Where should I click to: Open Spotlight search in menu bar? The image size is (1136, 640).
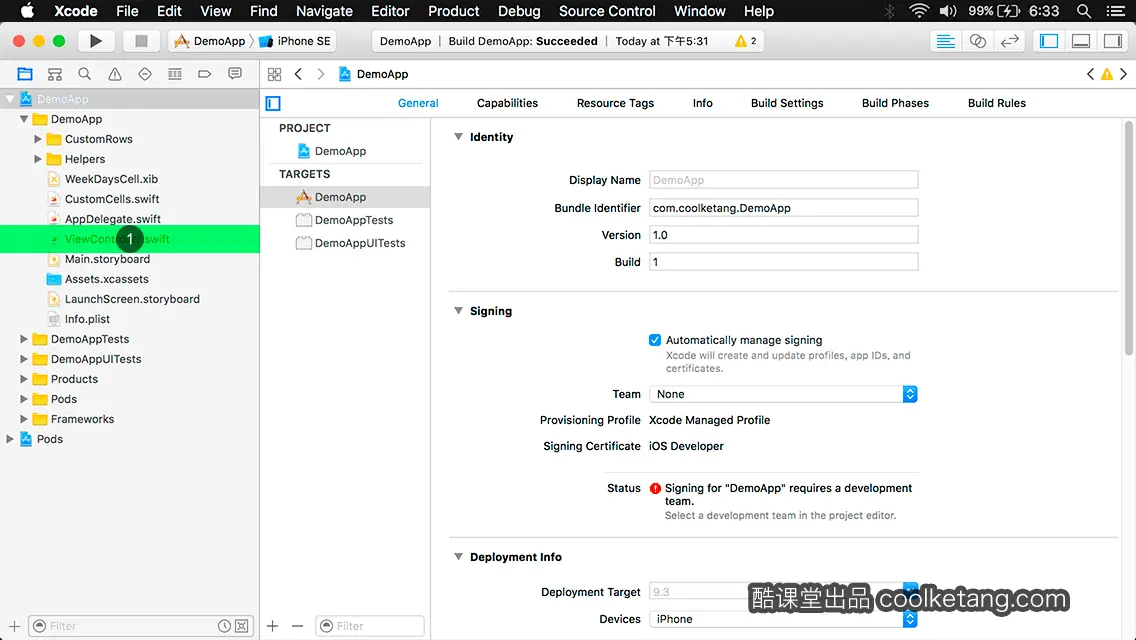tap(1084, 11)
